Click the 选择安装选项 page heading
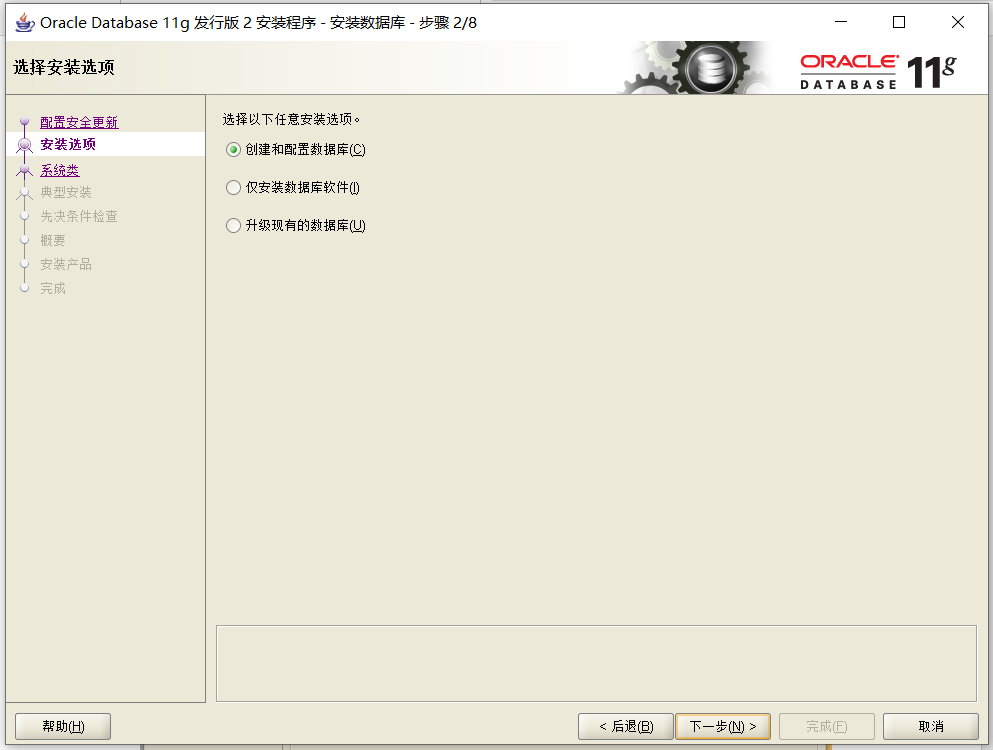The image size is (993, 750). pyautogui.click(x=64, y=67)
